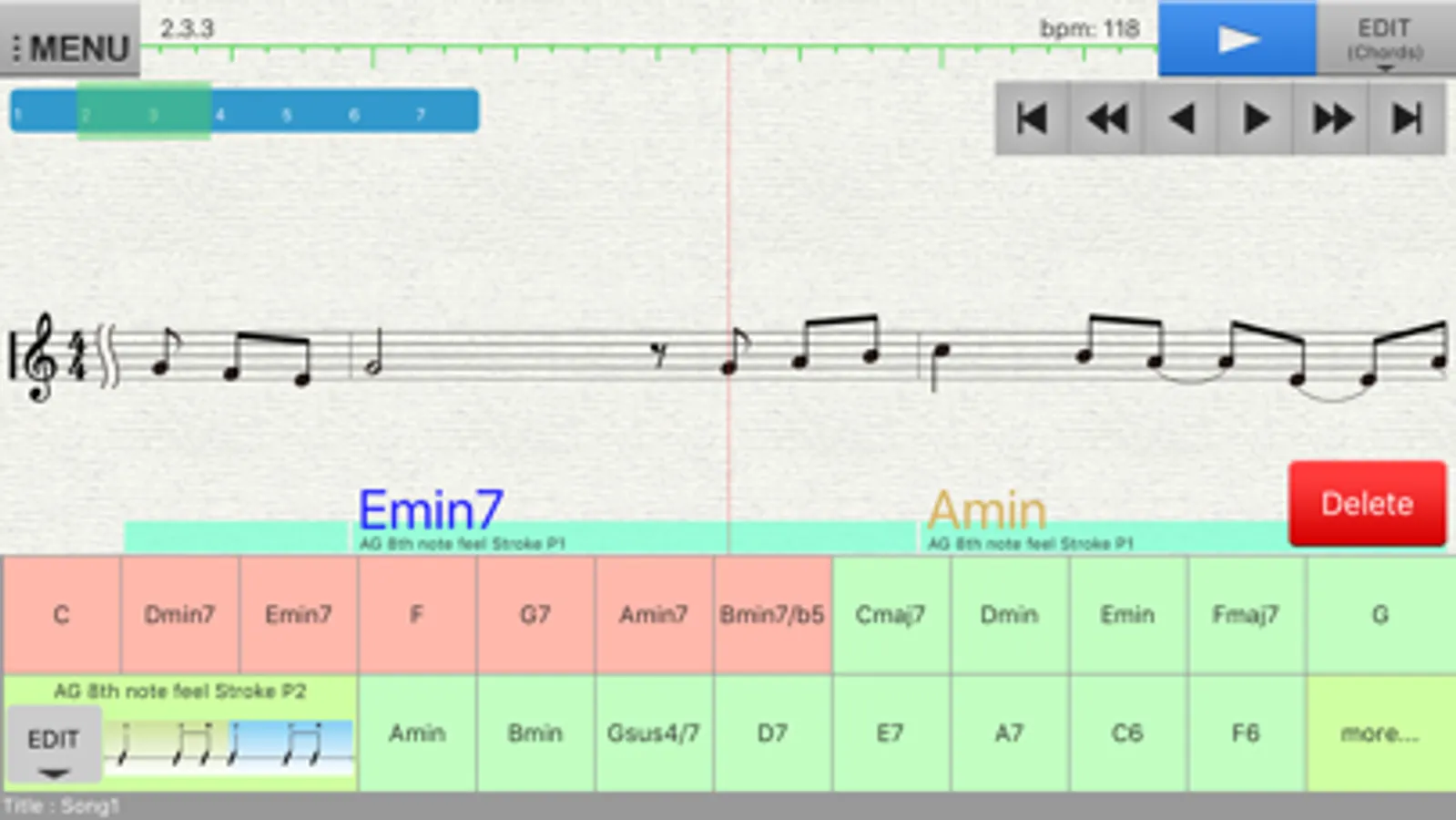The height and width of the screenshot is (820, 1456).
Task: Click the AG 8th note feel Stroke P2 label
Action: coord(179,692)
